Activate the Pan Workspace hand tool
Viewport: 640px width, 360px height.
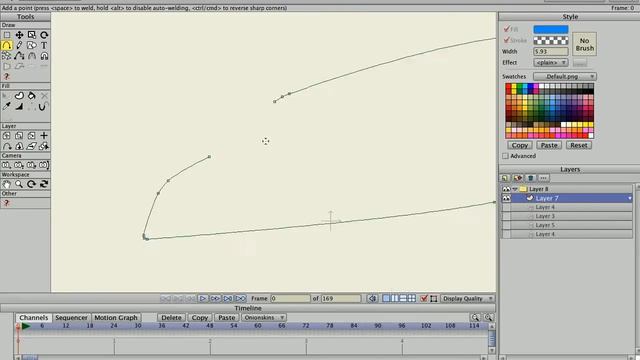pos(7,184)
